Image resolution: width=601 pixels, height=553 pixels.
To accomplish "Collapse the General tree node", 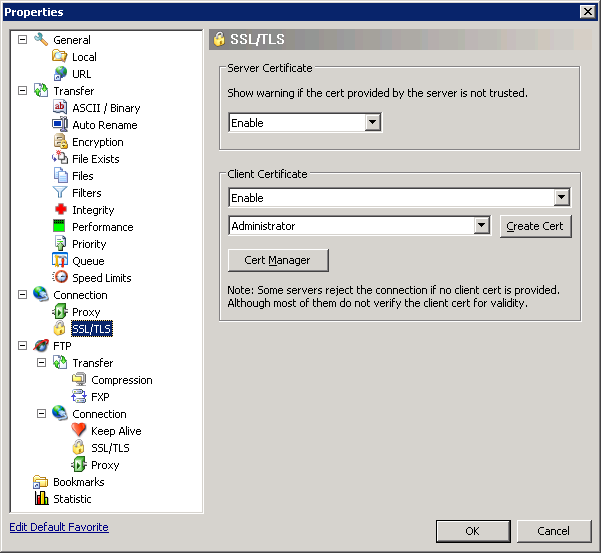I will click(23, 40).
